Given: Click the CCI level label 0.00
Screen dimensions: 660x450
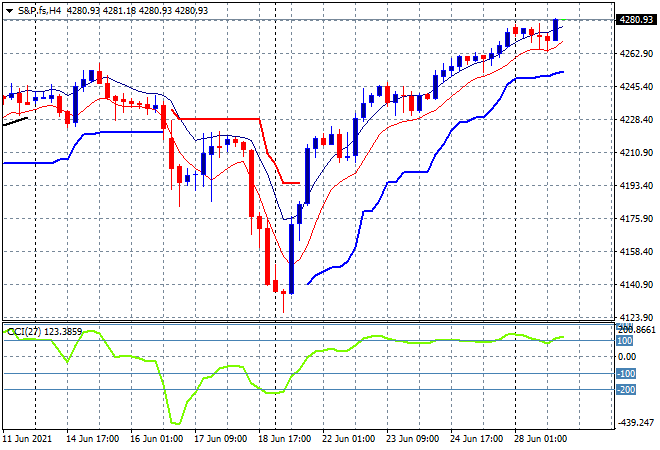Looking at the screenshot, I should [627, 357].
